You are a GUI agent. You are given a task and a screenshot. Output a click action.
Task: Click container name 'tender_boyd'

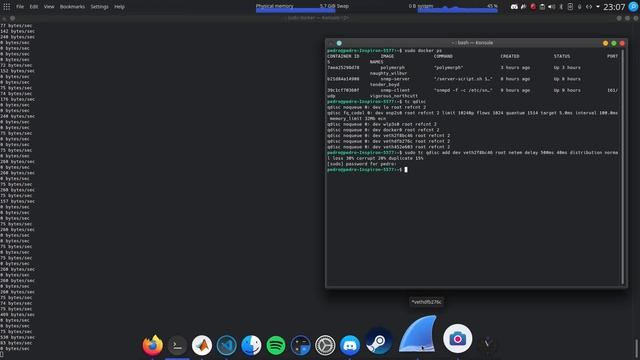point(384,85)
